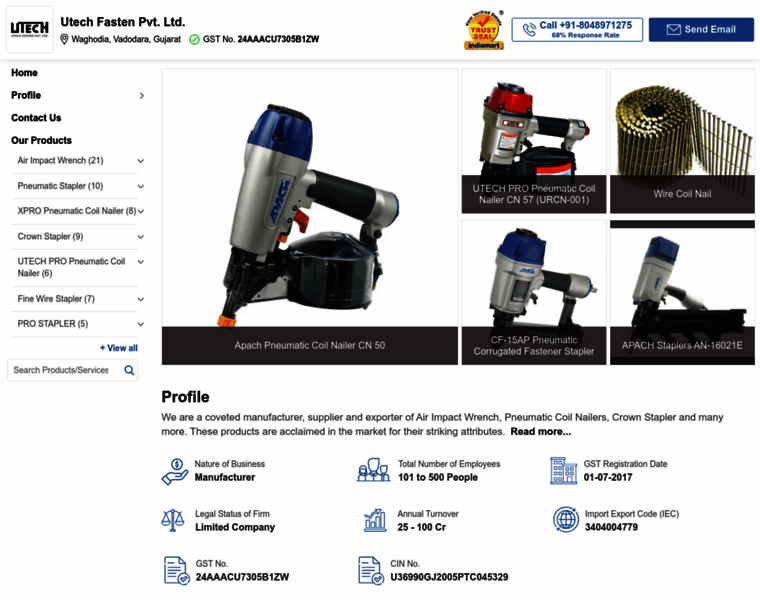The height and width of the screenshot is (600, 760).
Task: Click the GST No. document icon
Action: (176, 570)
